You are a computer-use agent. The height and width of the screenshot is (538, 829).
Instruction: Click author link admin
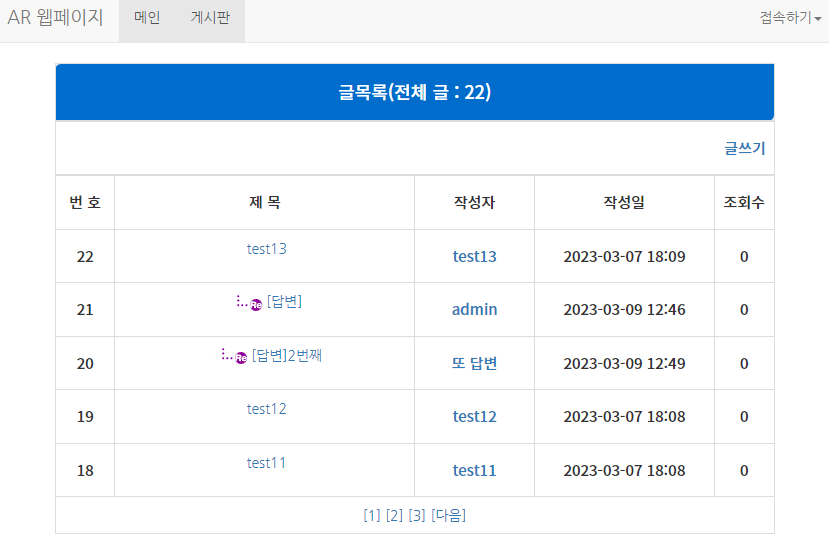tap(474, 309)
